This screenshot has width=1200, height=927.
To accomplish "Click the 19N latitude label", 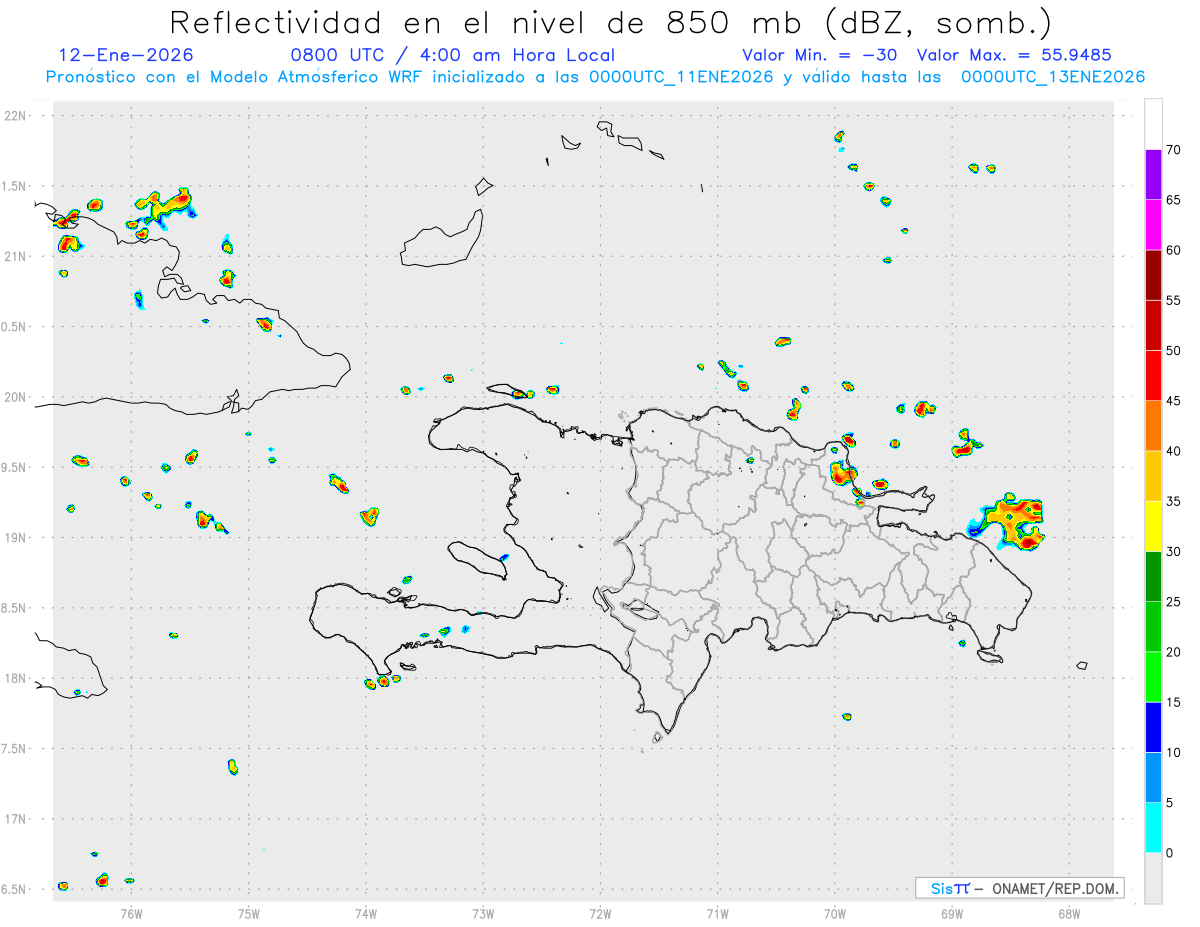I will click(15, 538).
